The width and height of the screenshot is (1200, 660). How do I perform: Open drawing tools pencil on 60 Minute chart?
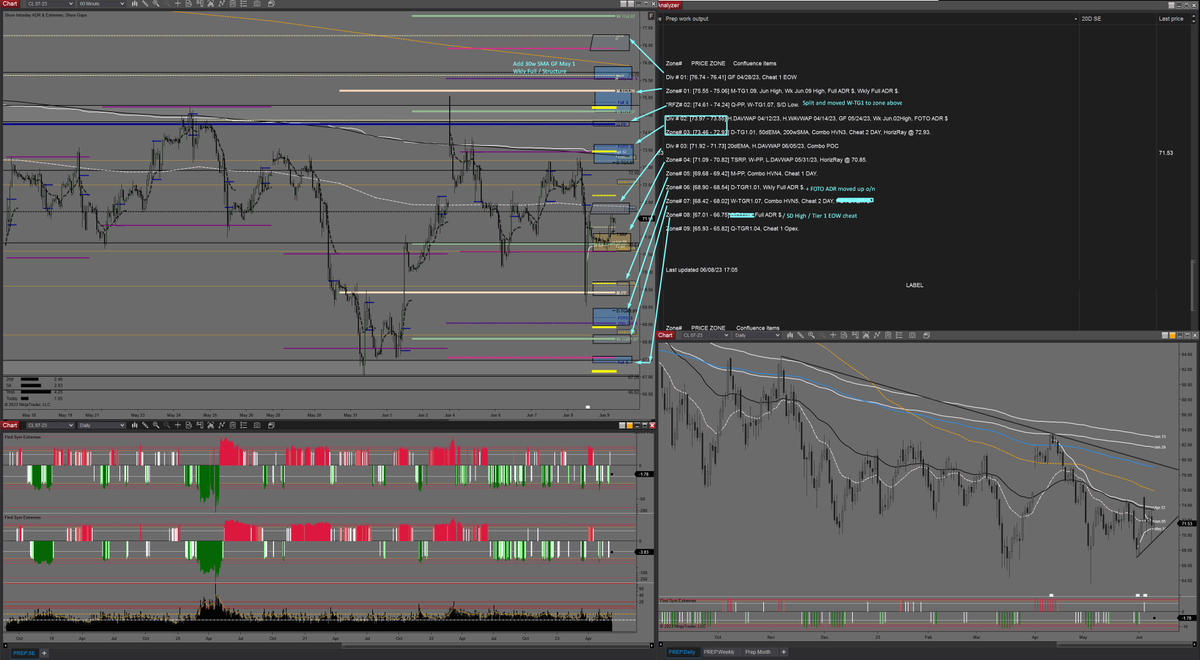[x=145, y=4]
